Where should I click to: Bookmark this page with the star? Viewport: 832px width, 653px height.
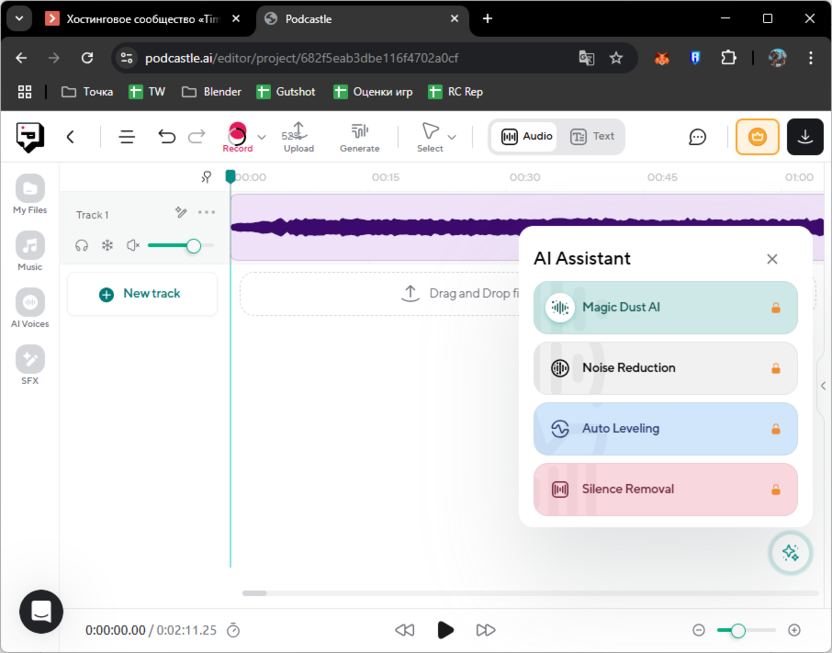(616, 58)
